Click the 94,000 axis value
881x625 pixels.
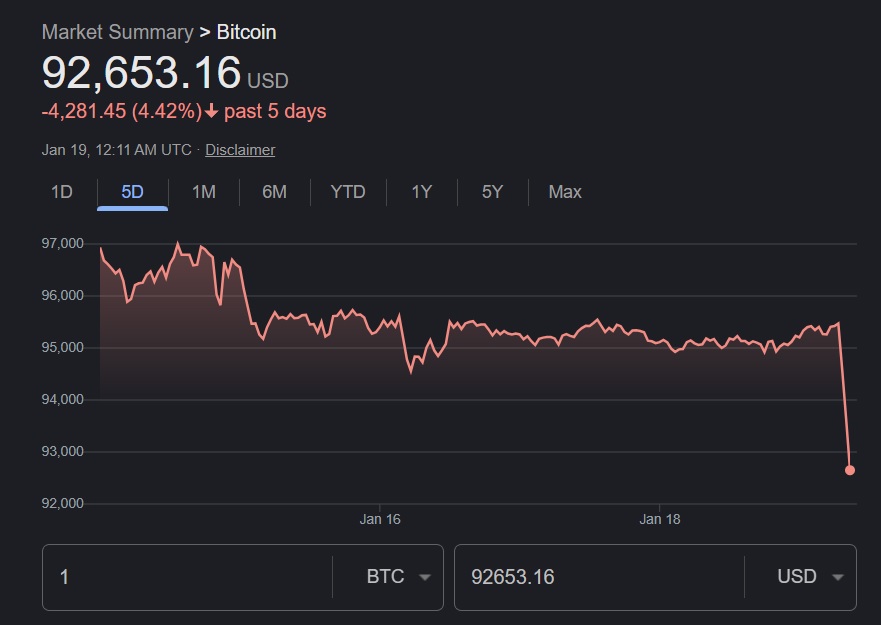tap(62, 399)
